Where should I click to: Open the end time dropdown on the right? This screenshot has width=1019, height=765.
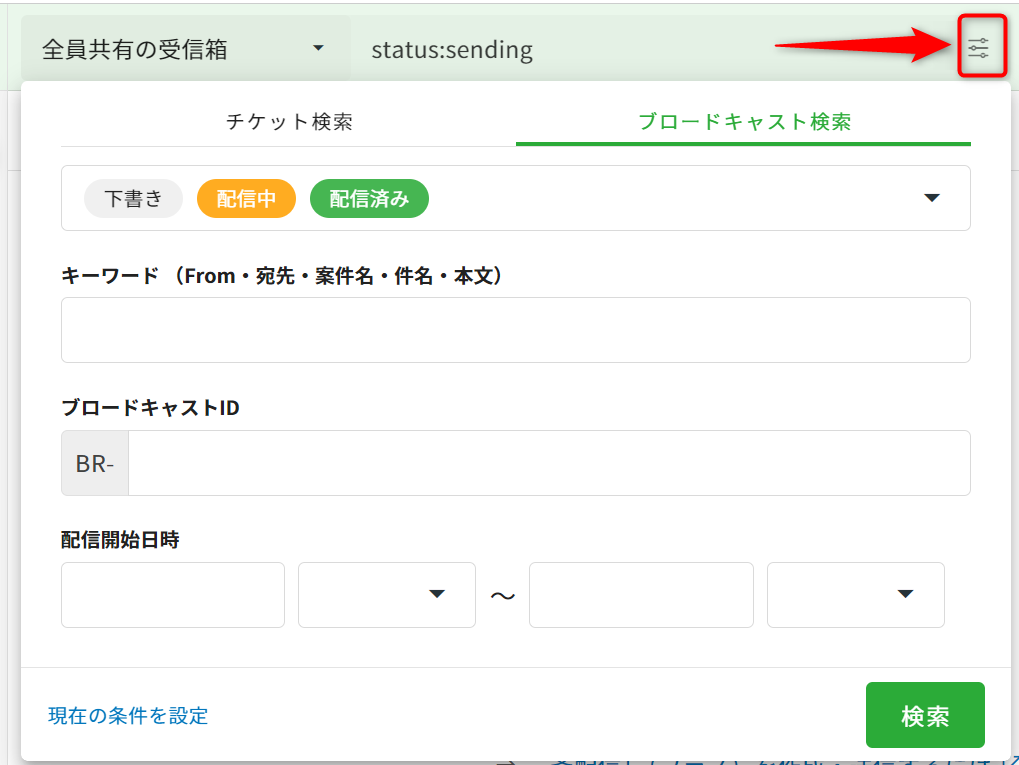coord(855,595)
